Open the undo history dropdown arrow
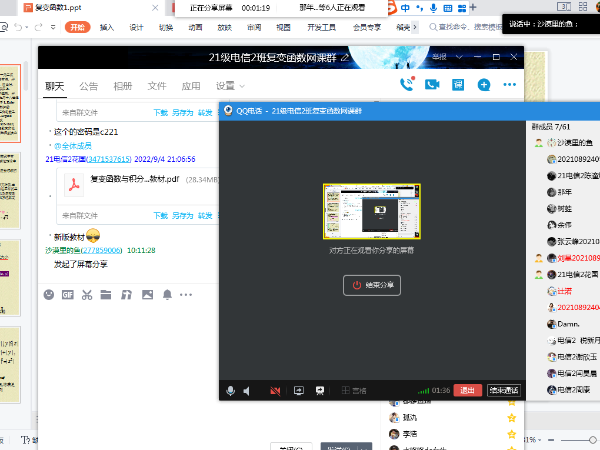 pyautogui.click(x=26, y=27)
